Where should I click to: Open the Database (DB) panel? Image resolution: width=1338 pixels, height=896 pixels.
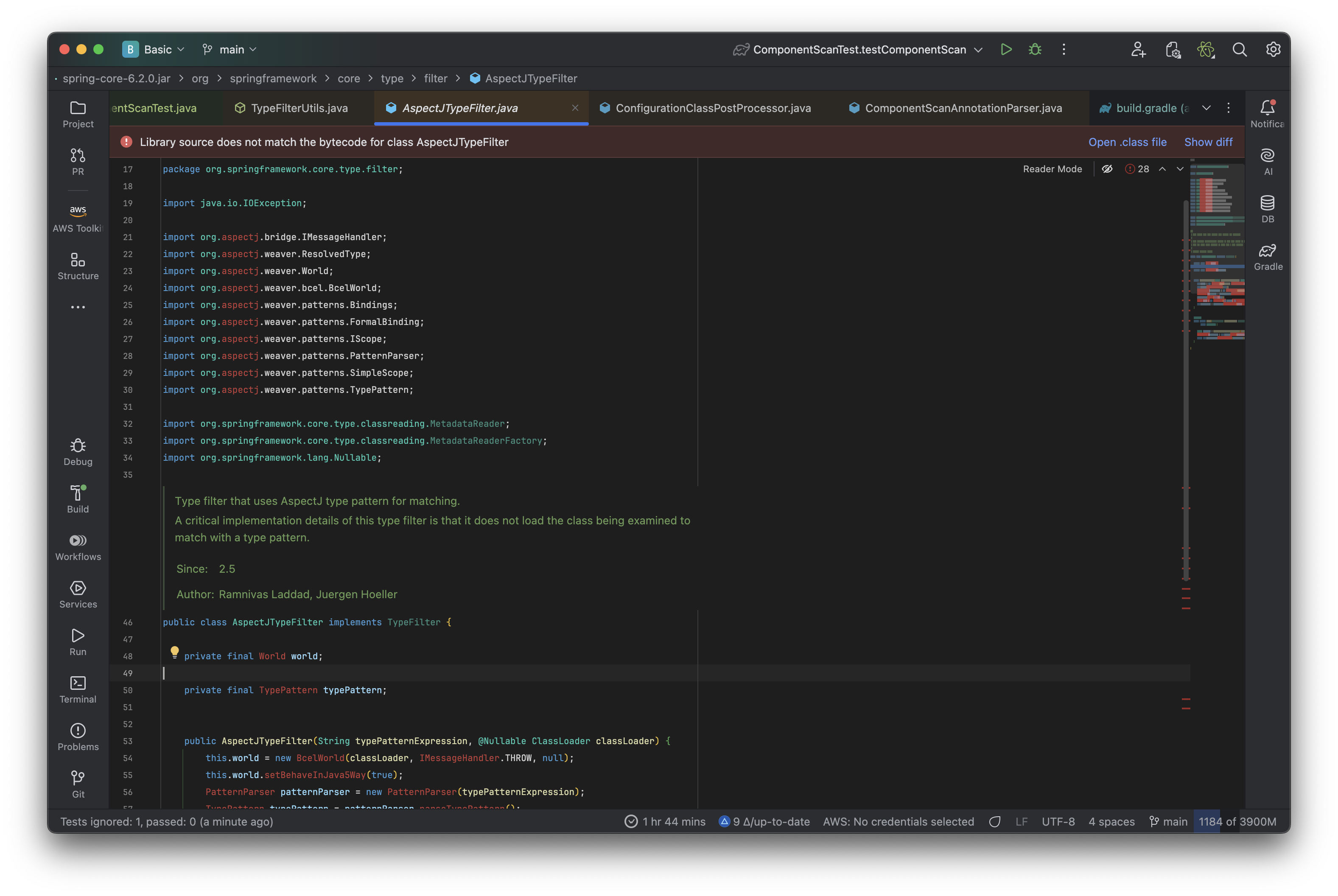tap(1268, 209)
